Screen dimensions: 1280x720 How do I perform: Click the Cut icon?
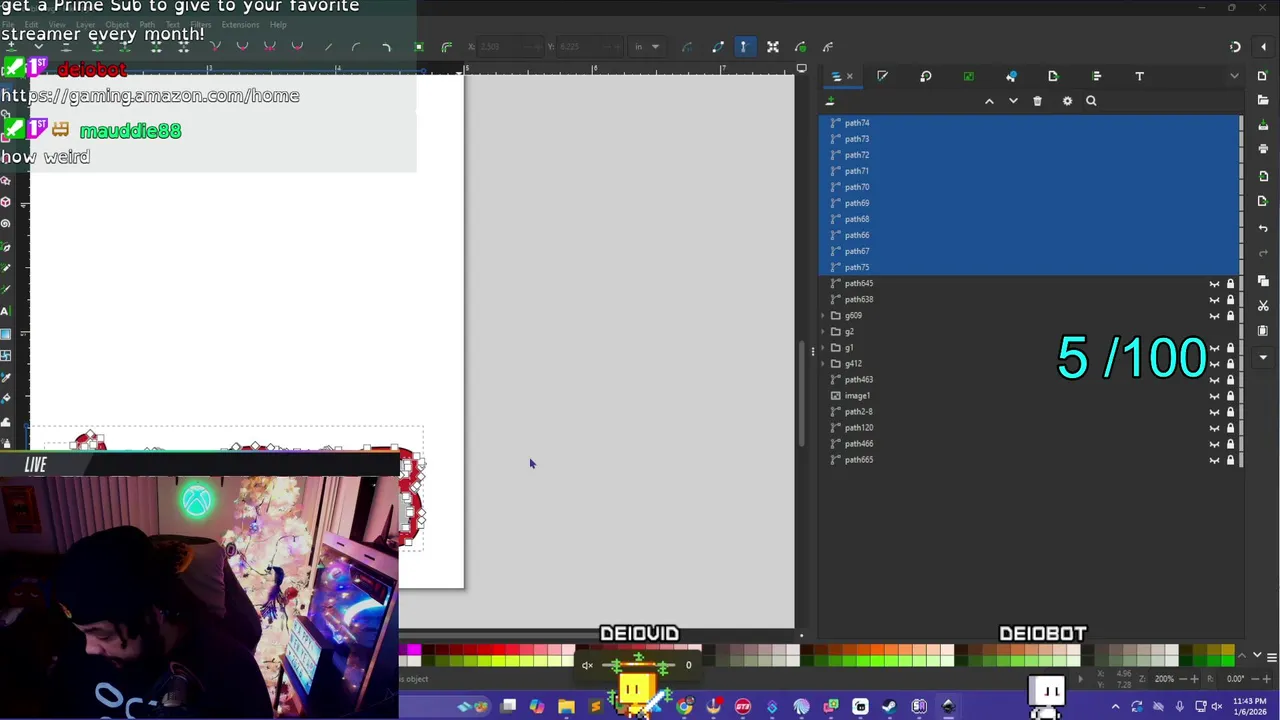click(x=1263, y=305)
